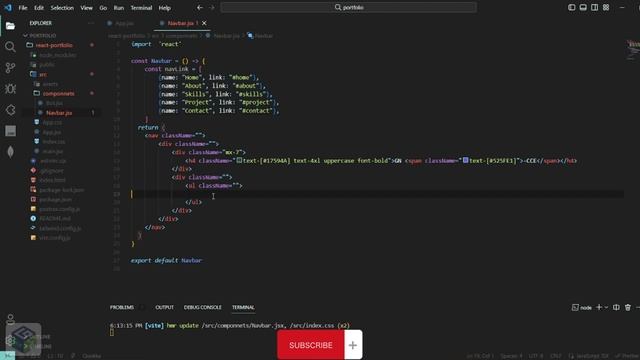Click the plus button beside SUBSCRIBE
Viewport: 640px width, 360px height.
click(x=353, y=345)
